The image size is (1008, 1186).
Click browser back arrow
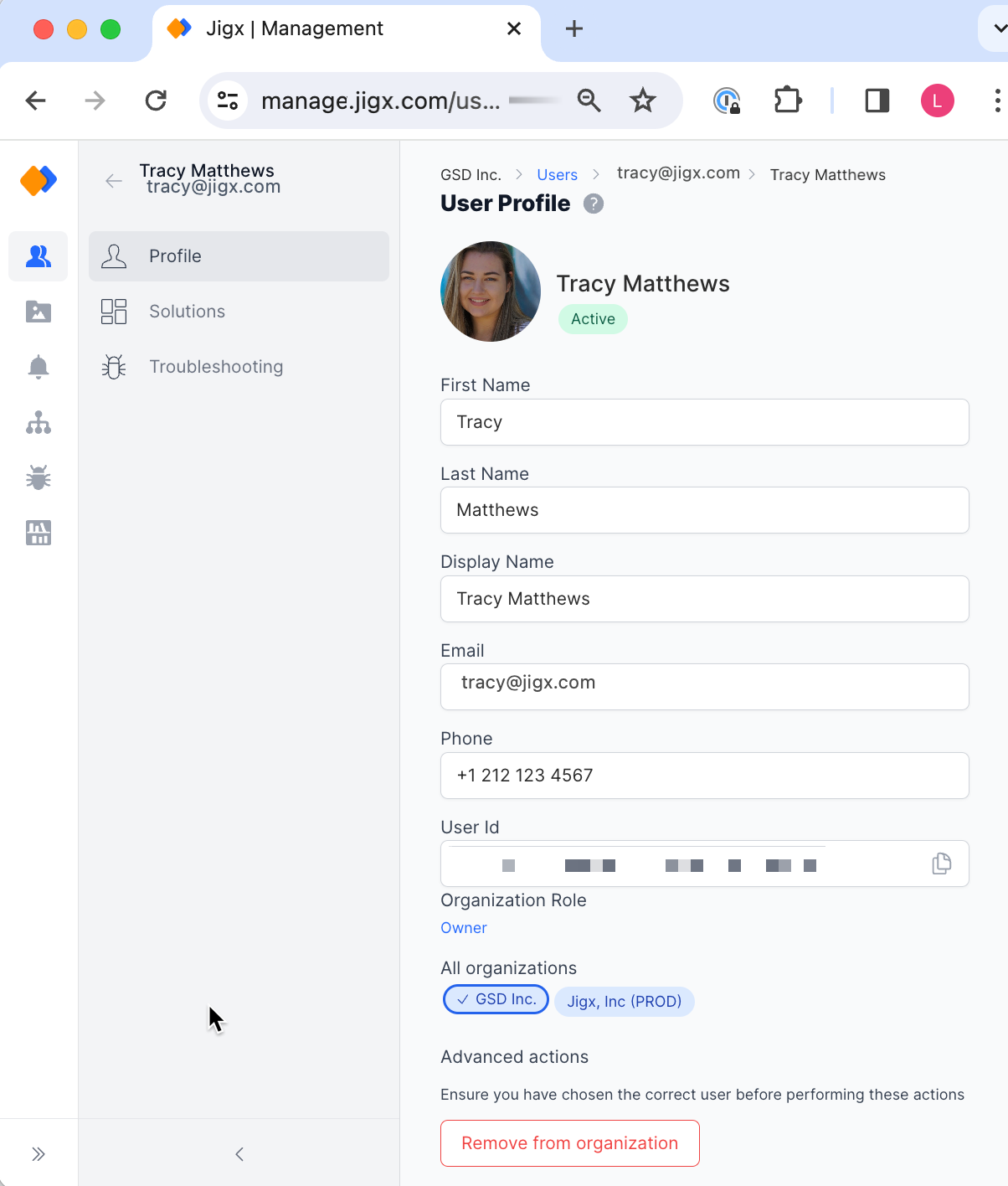(35, 101)
